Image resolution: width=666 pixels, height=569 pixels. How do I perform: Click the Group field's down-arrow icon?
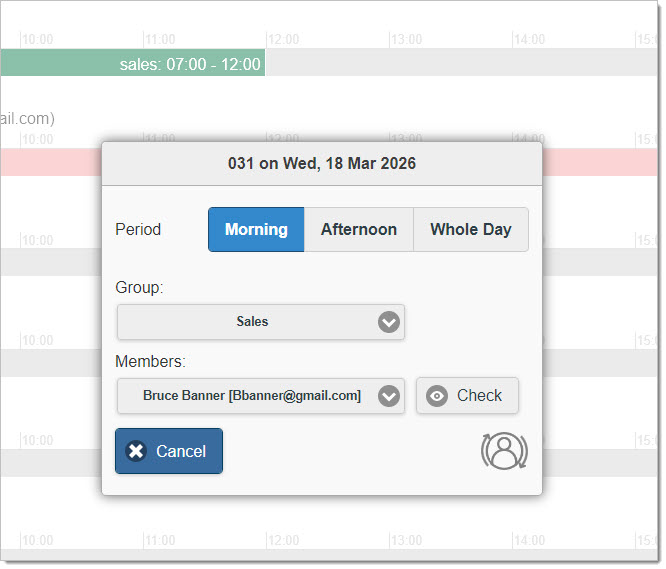click(389, 322)
